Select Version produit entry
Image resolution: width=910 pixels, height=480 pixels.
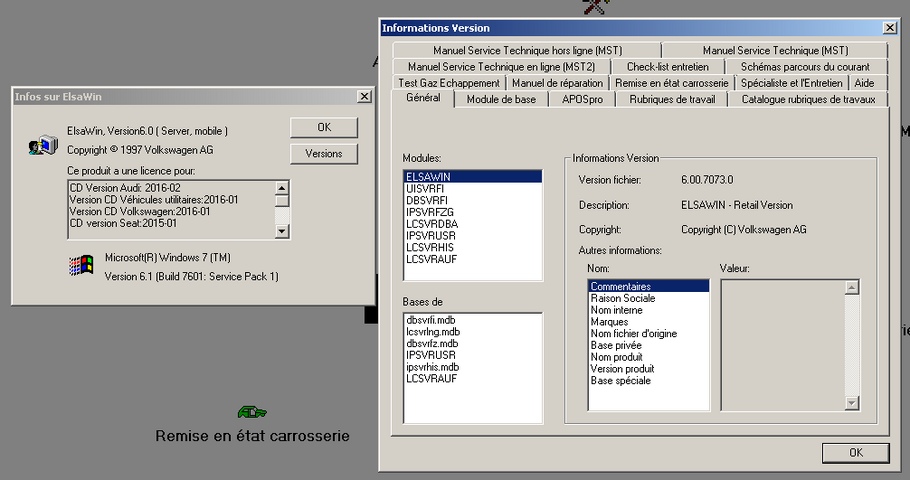(649, 369)
